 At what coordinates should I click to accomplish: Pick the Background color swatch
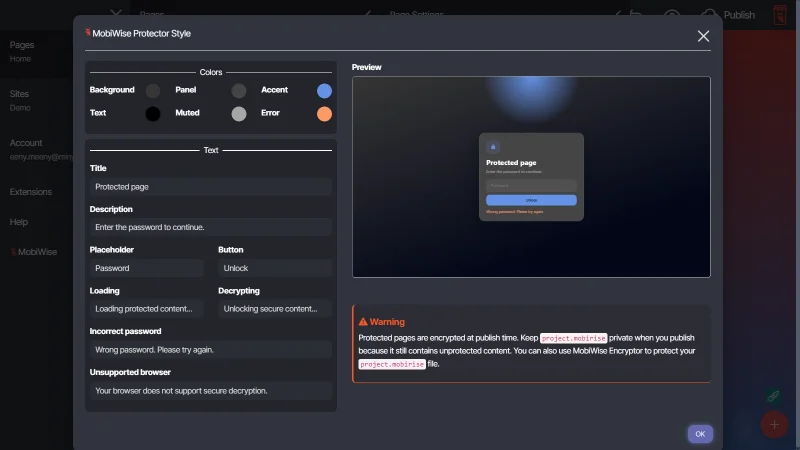153,91
